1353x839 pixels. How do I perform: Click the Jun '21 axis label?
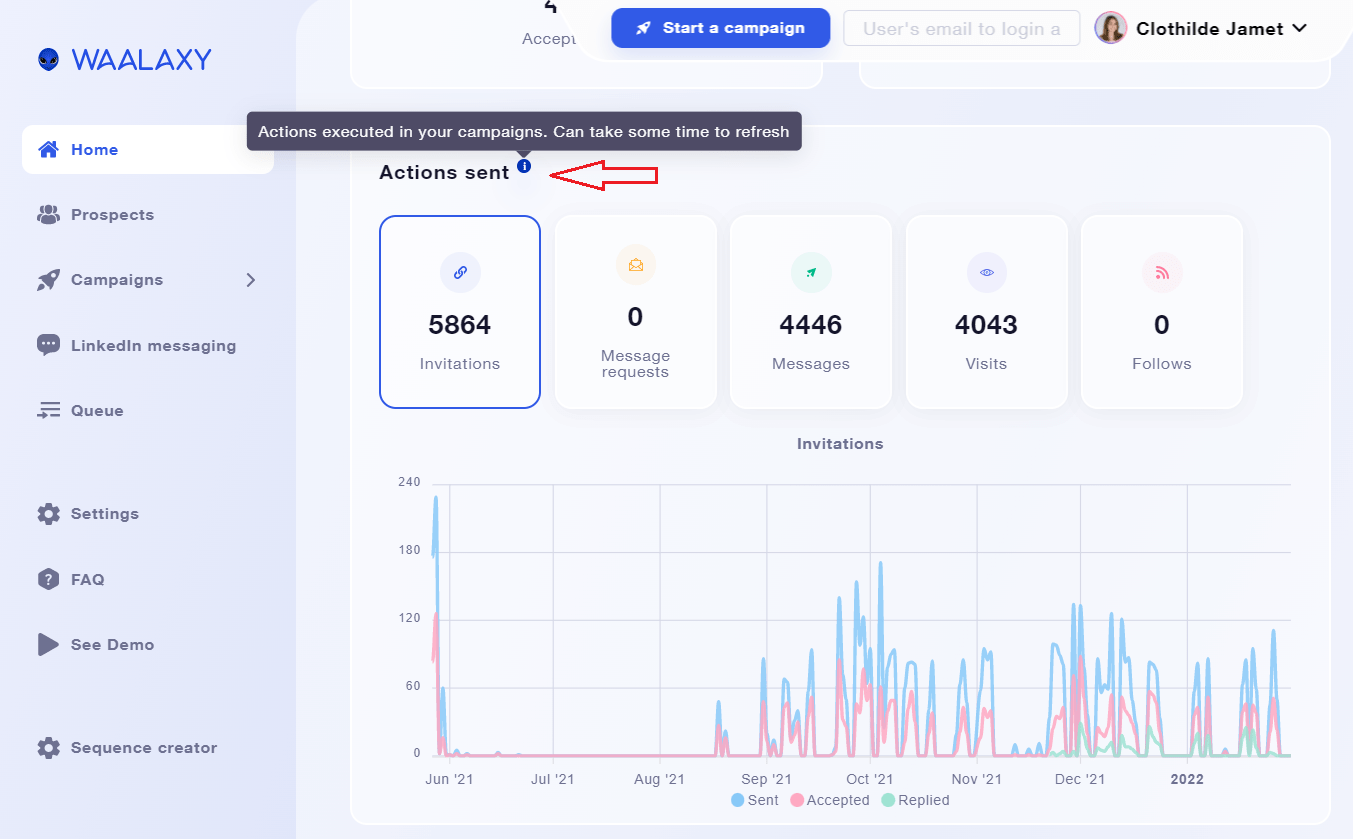(450, 778)
